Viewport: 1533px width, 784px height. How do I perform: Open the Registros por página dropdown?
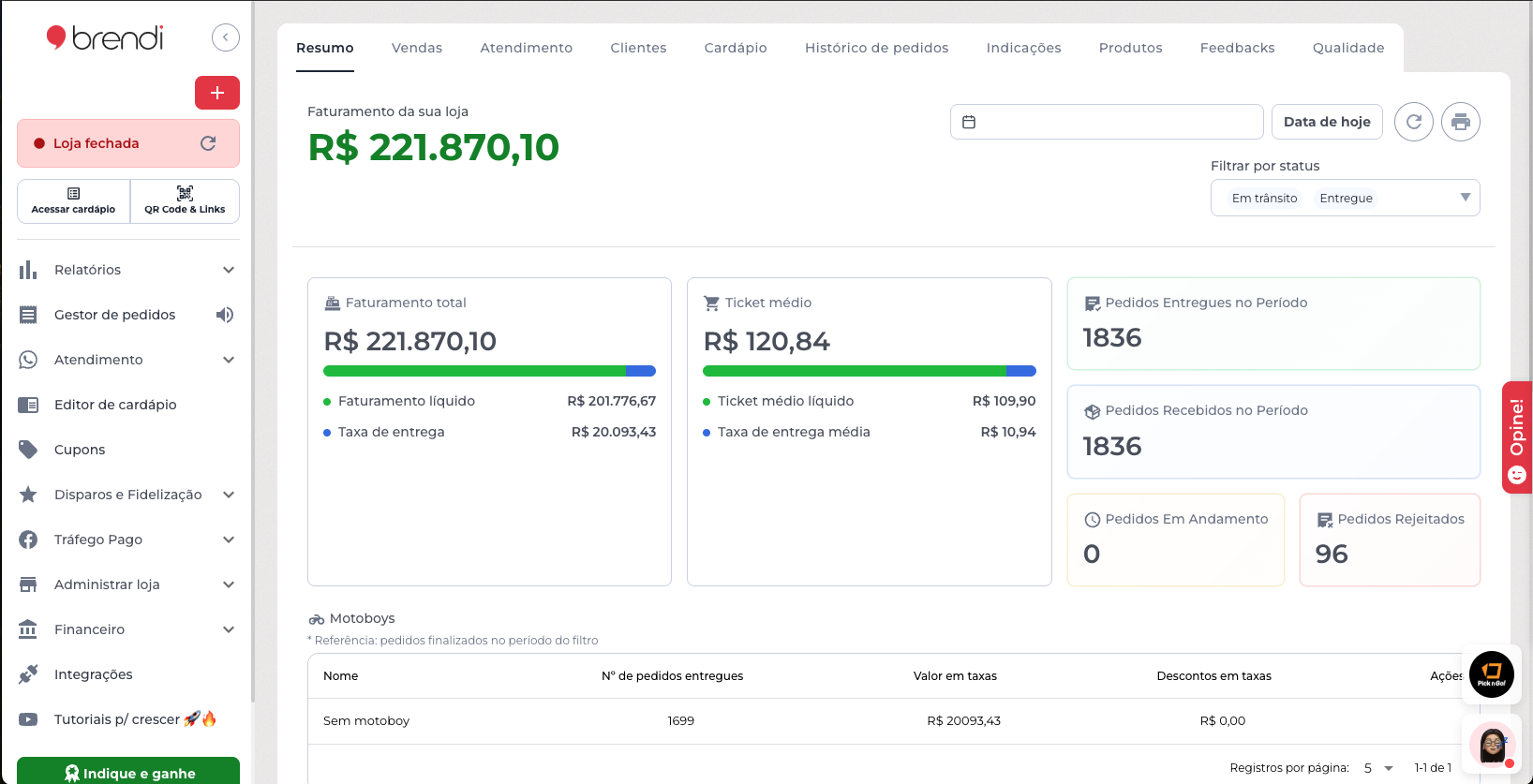[1378, 768]
